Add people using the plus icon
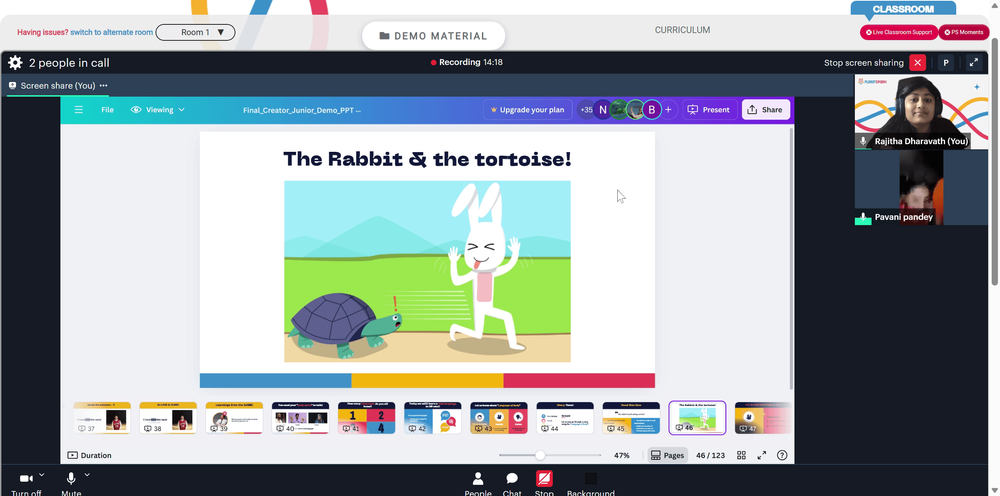Viewport: 1000px width, 496px height. (668, 110)
